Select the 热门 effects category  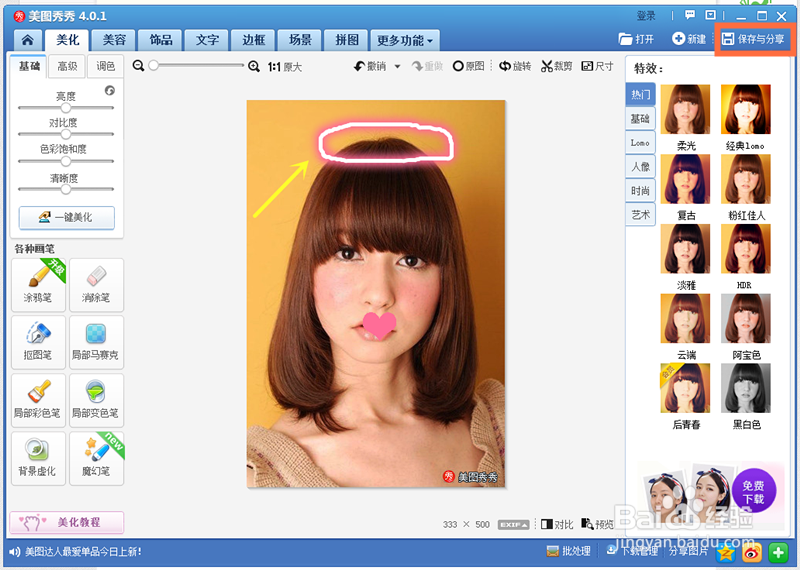click(x=640, y=94)
